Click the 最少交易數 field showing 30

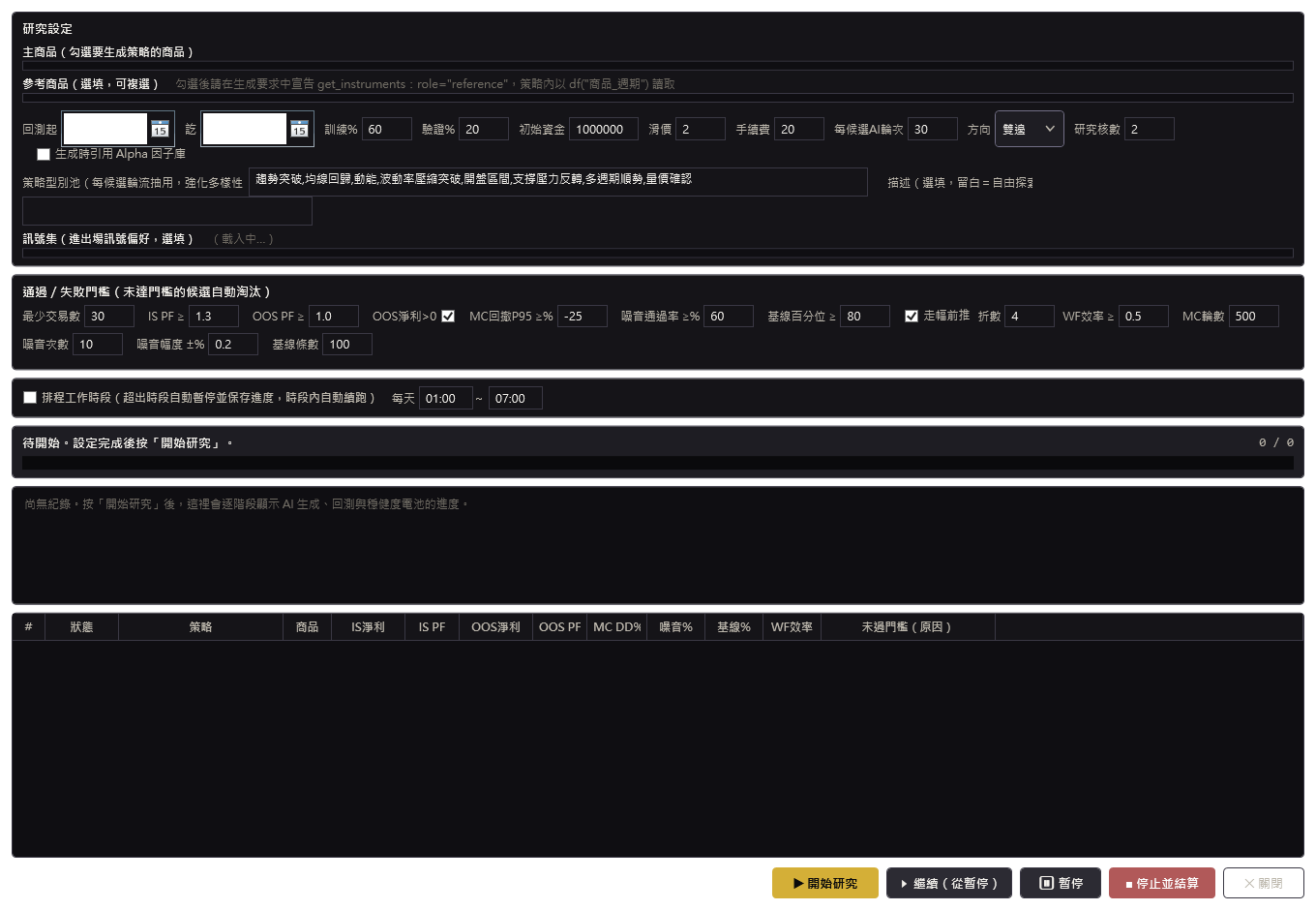pyautogui.click(x=109, y=316)
